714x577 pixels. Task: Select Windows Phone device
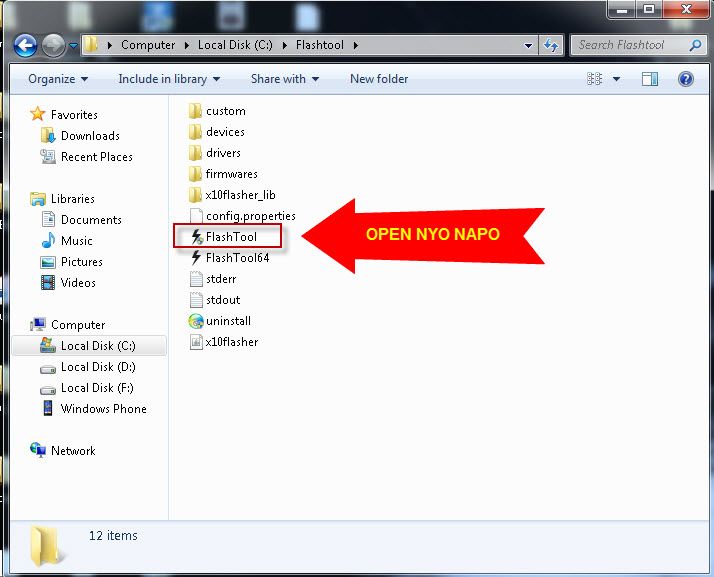(103, 408)
